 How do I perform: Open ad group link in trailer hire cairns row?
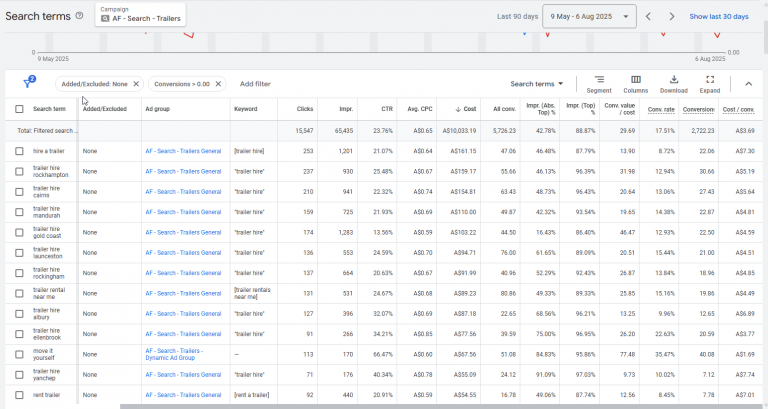click(183, 192)
